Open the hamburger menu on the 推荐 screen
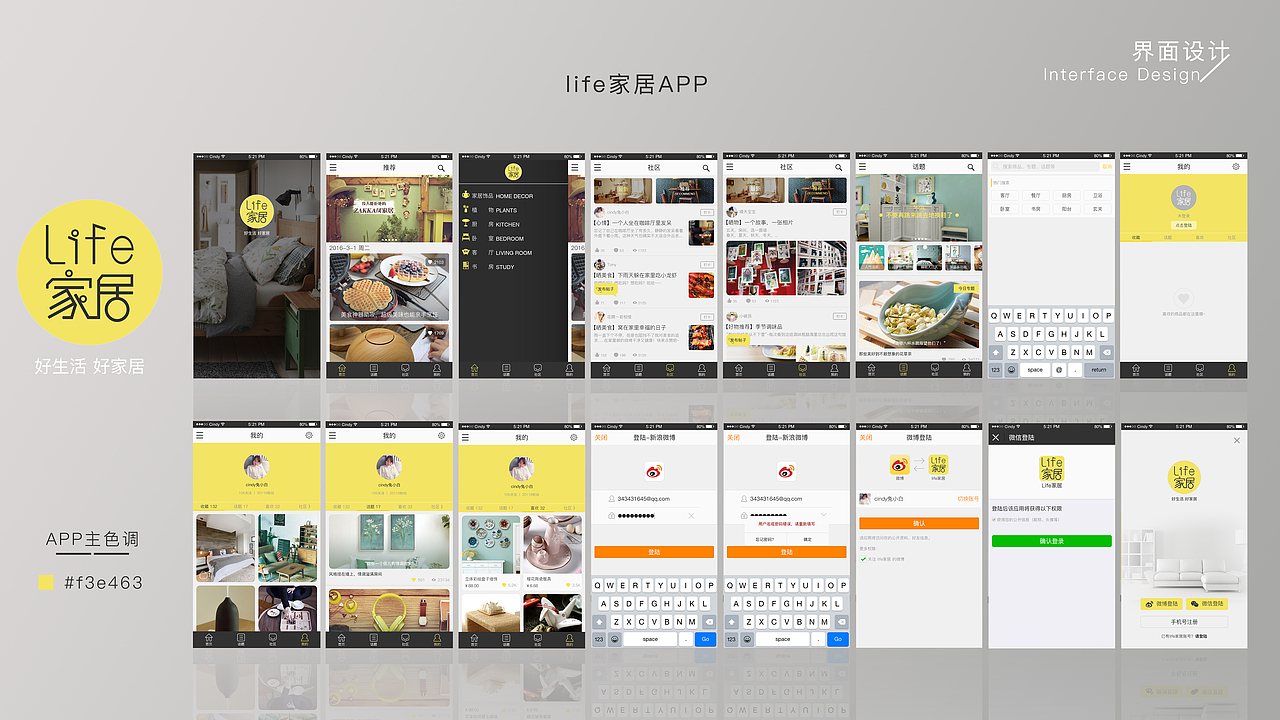This screenshot has height=720, width=1280. click(x=331, y=169)
